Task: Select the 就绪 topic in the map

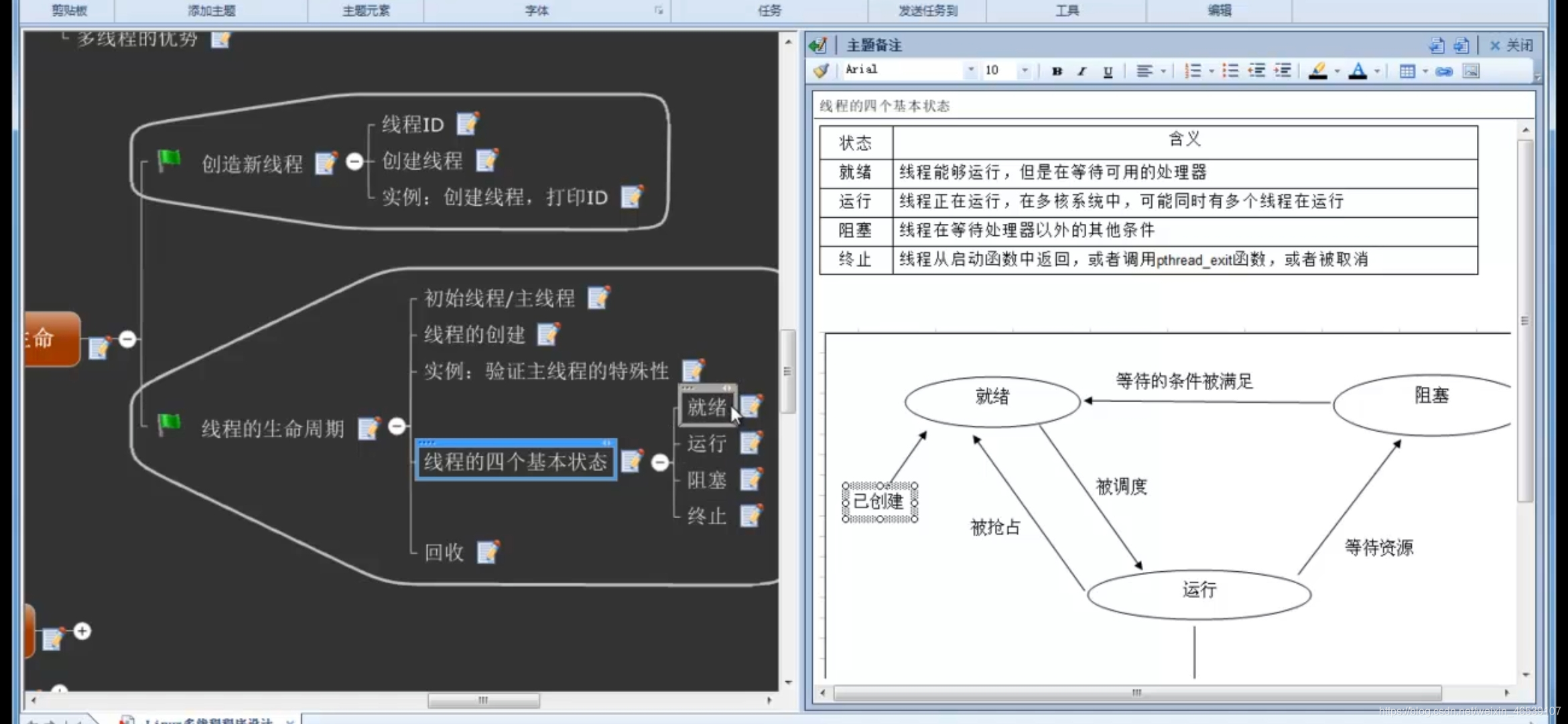Action: (707, 407)
